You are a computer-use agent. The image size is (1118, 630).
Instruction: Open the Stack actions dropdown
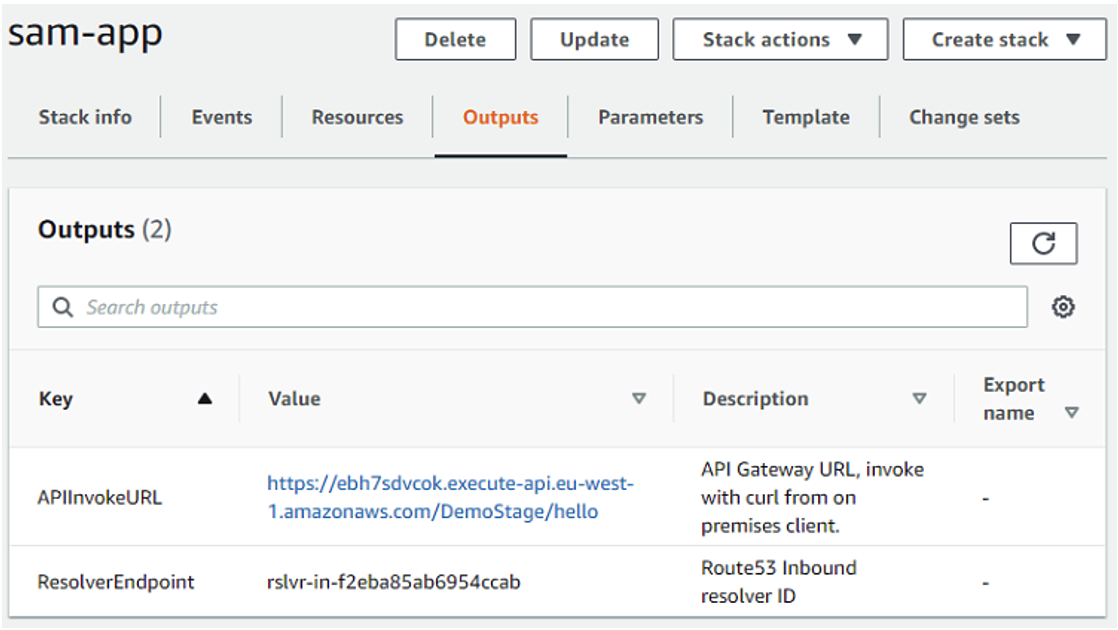coord(780,39)
